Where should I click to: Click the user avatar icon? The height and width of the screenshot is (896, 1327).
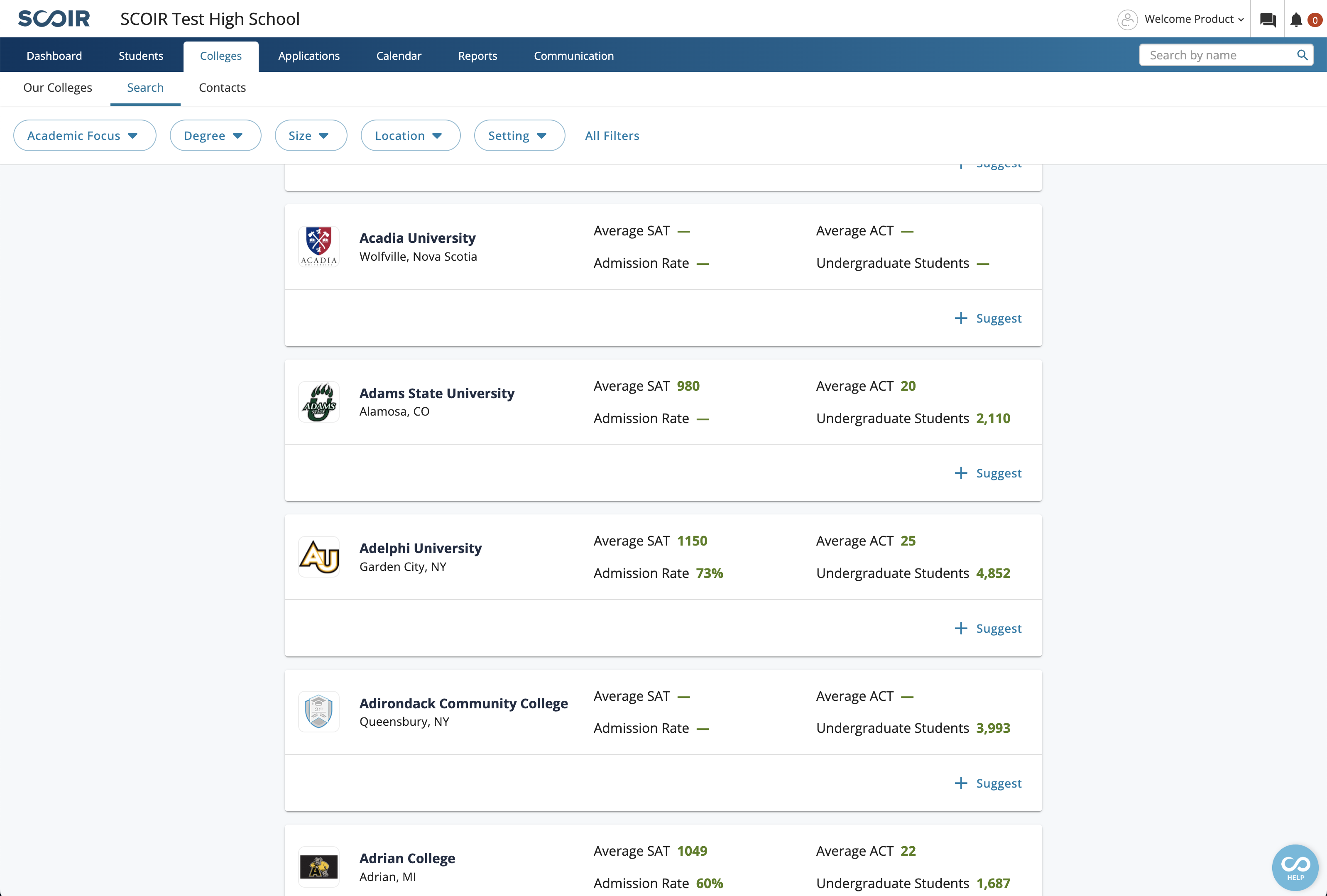[1127, 20]
